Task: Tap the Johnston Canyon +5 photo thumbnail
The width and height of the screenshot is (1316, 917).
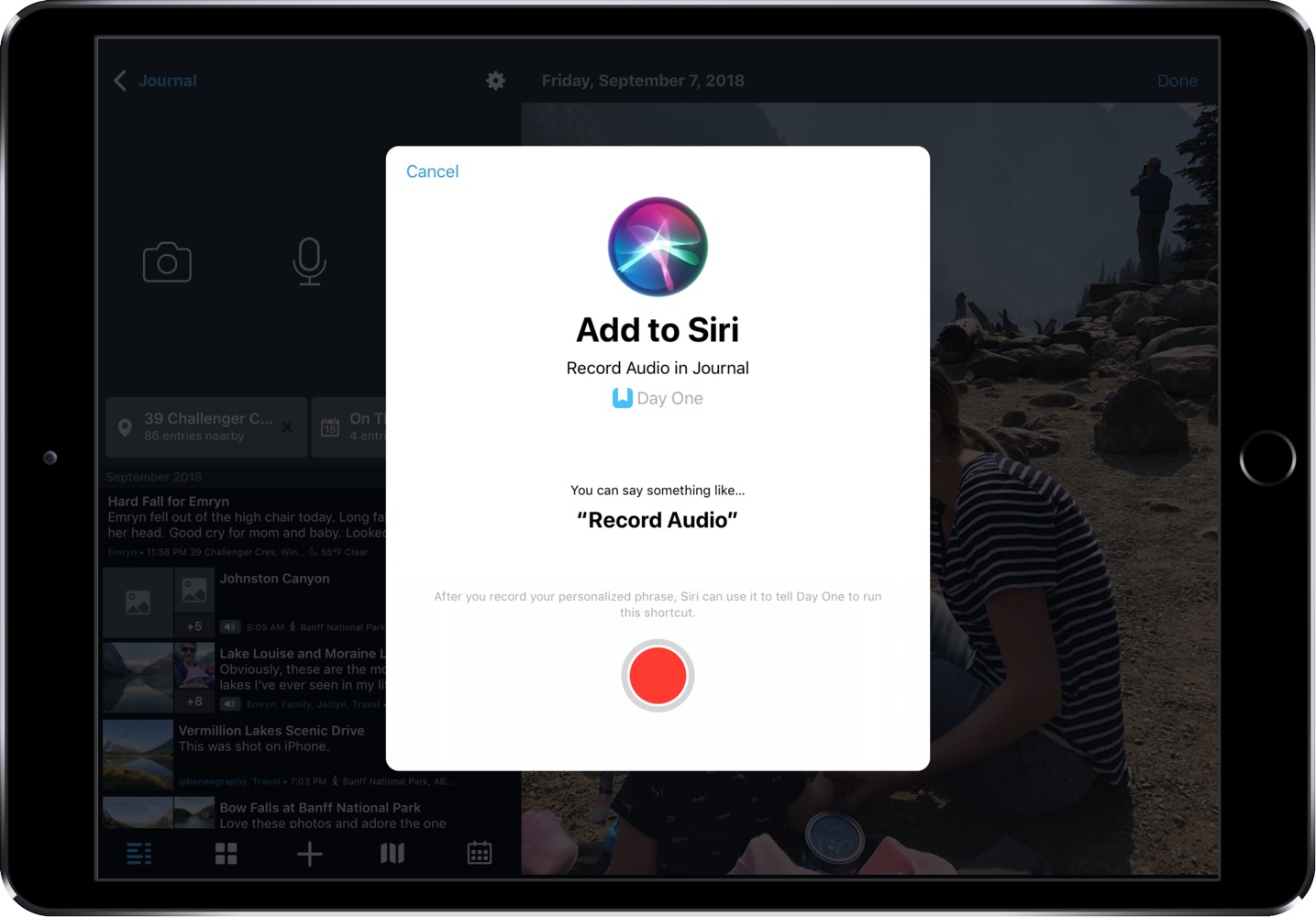Action: point(194,602)
